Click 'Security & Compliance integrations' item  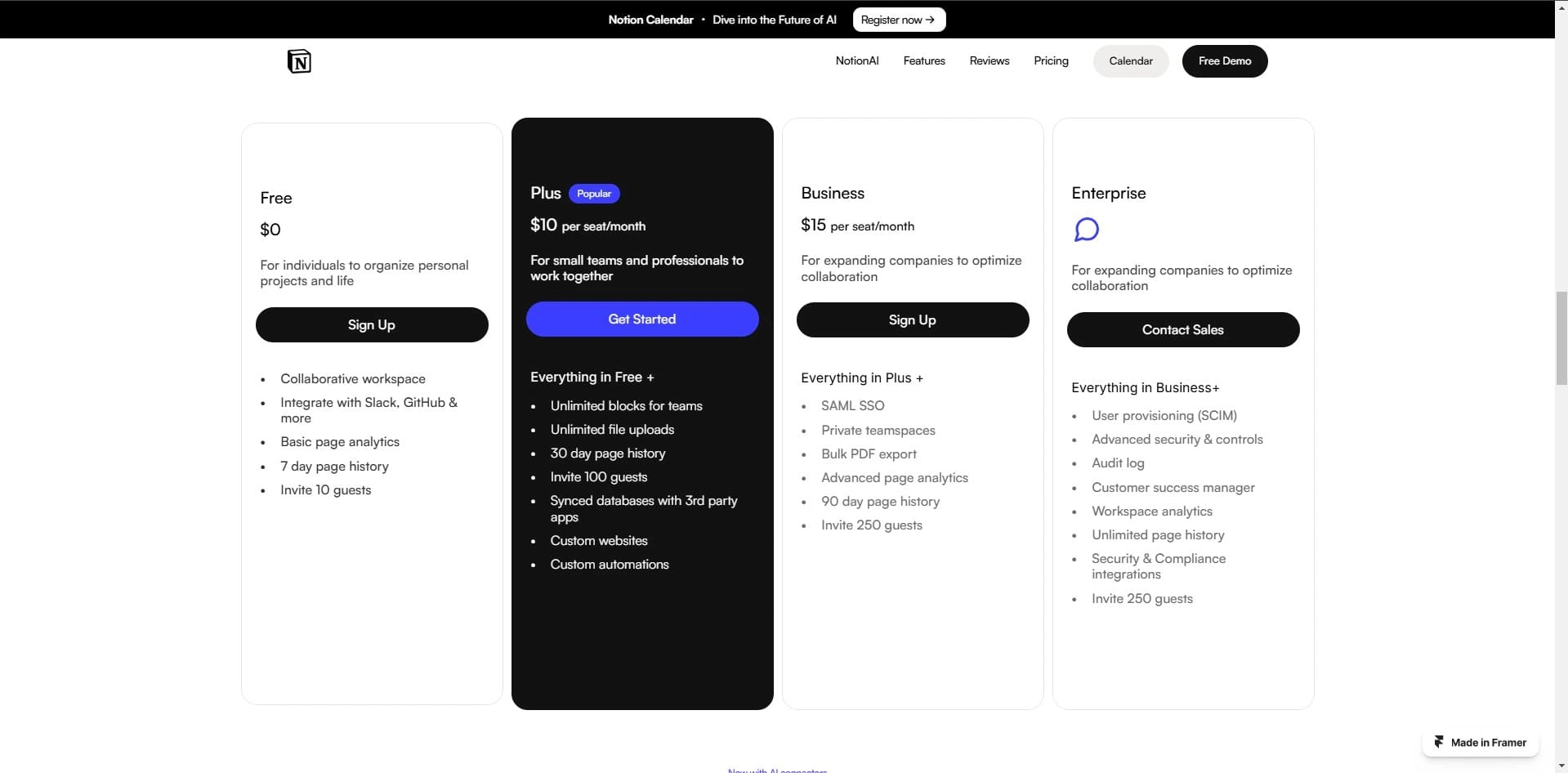[1159, 566]
